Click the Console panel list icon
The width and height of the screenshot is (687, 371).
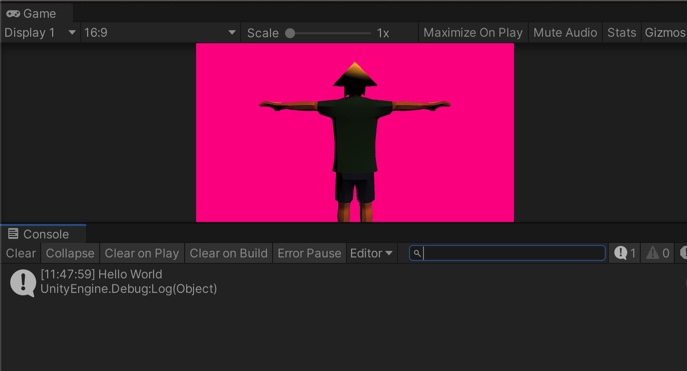point(13,234)
